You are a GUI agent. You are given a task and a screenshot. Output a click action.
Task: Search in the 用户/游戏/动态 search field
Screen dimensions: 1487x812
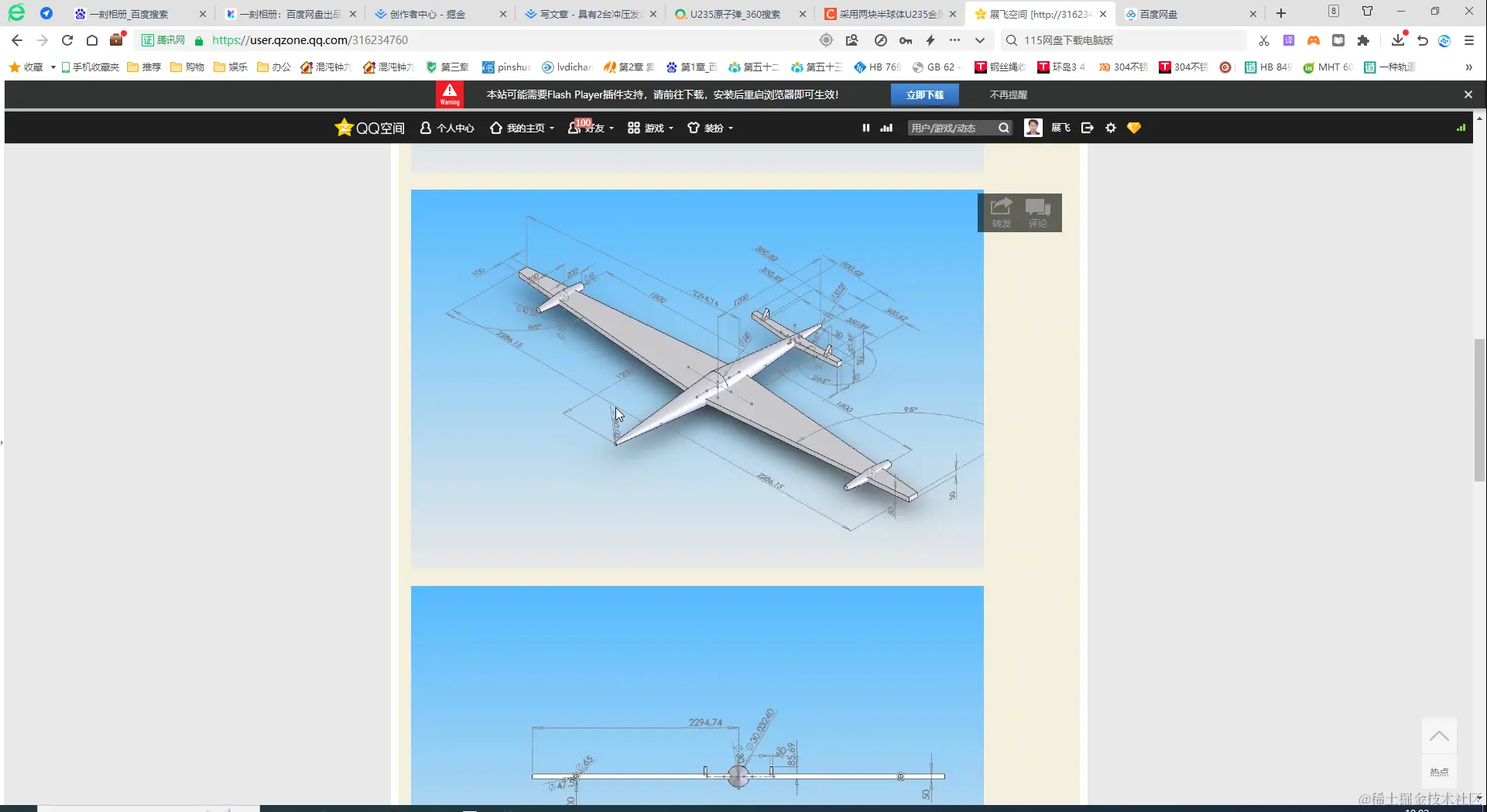point(952,128)
